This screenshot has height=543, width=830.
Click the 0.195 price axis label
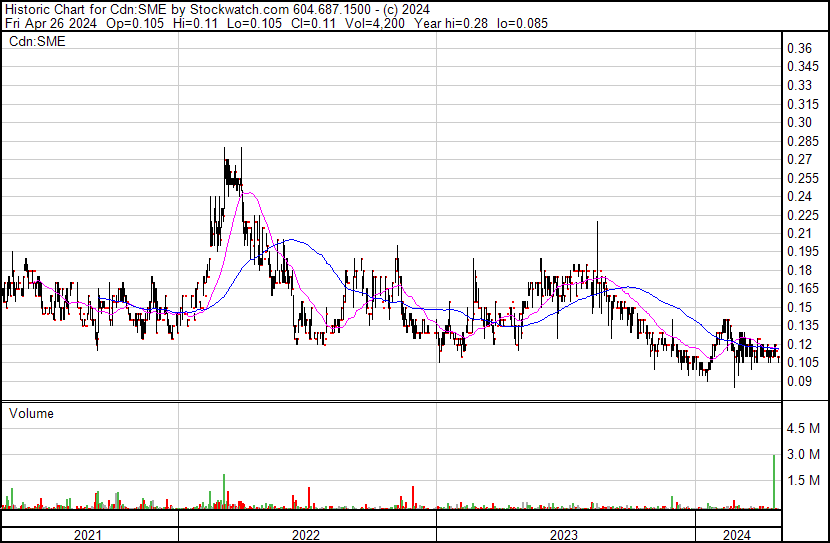pyautogui.click(x=803, y=251)
